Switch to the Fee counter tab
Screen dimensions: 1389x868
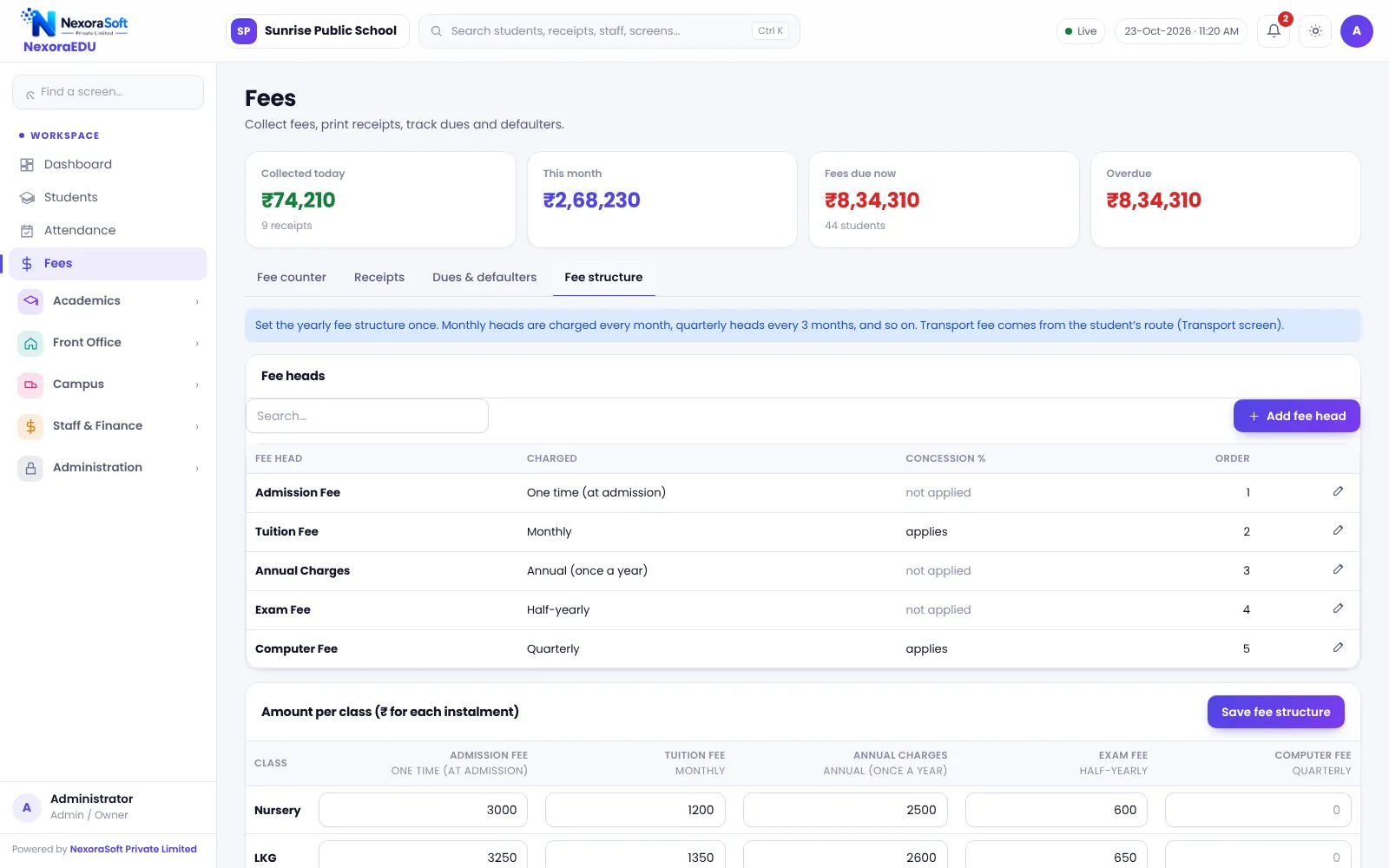[x=292, y=277]
